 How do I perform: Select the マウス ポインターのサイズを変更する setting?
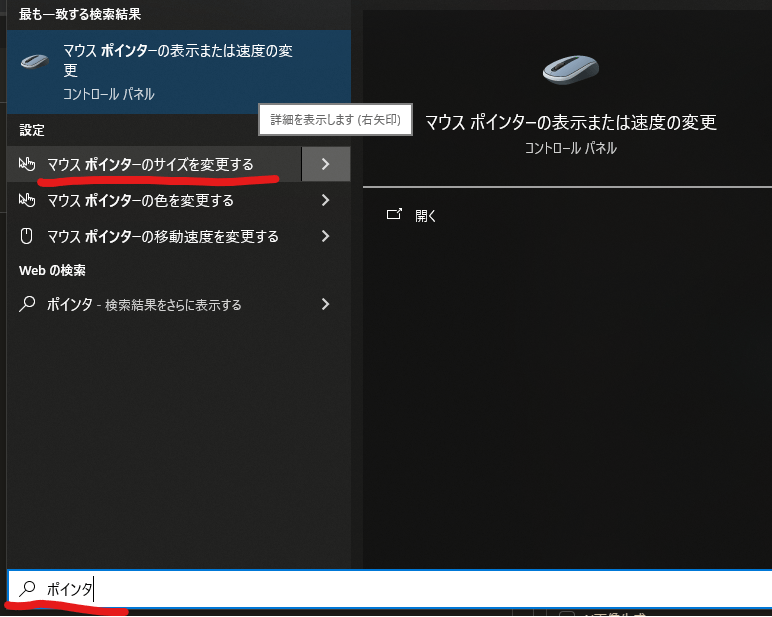[x=150, y=164]
